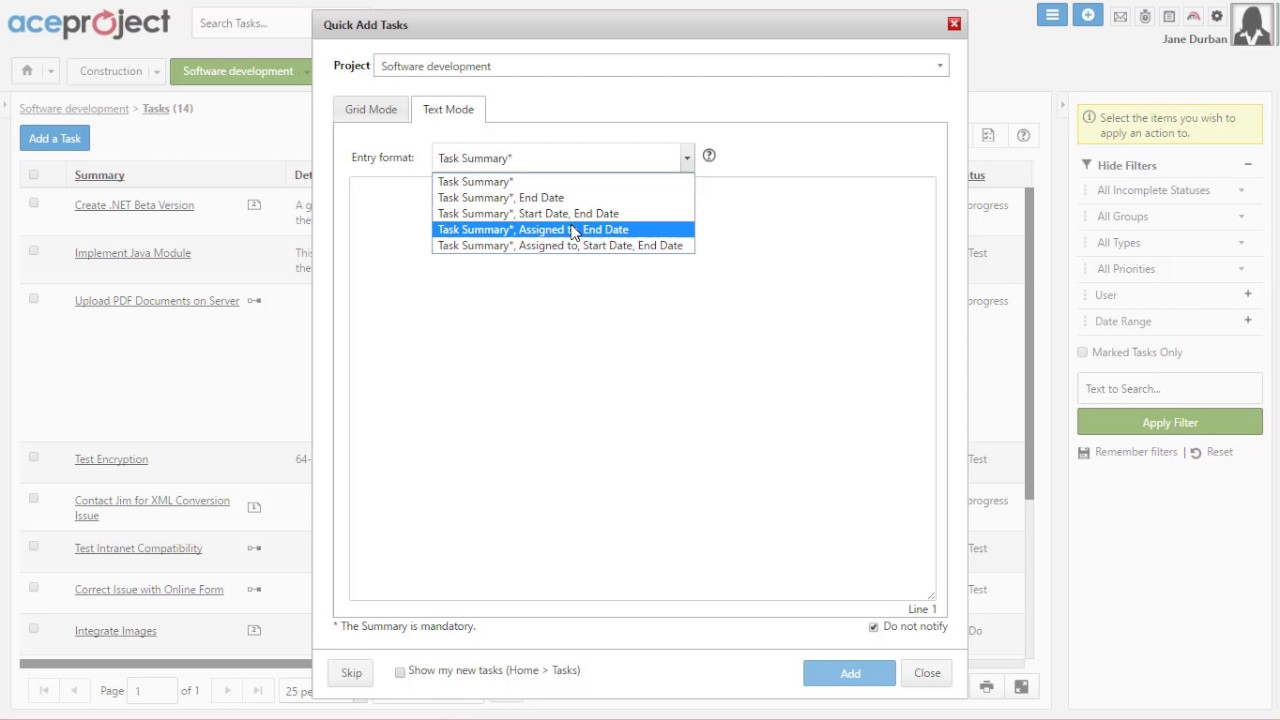This screenshot has width=1280, height=720.
Task: Click comments icon beside Integrate Images
Action: pos(254,631)
